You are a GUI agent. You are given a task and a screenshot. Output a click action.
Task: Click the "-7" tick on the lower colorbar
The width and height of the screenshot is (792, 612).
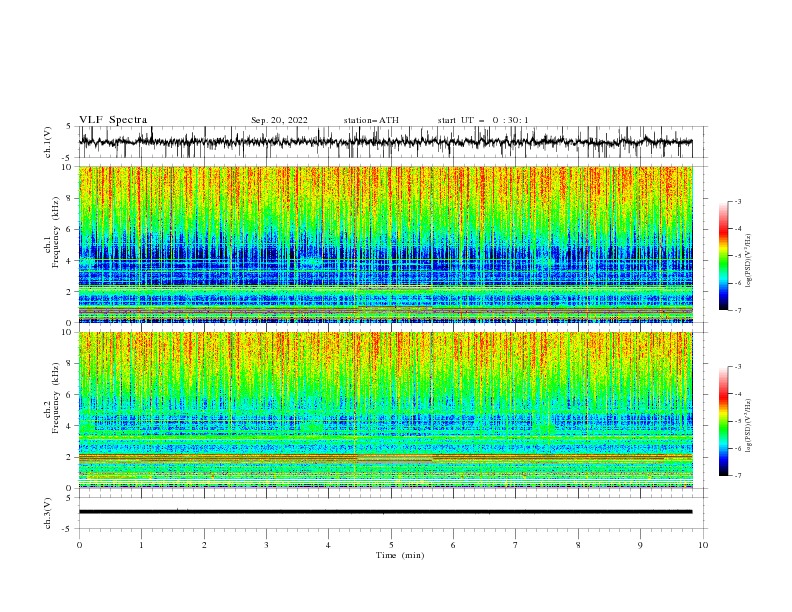tap(738, 476)
